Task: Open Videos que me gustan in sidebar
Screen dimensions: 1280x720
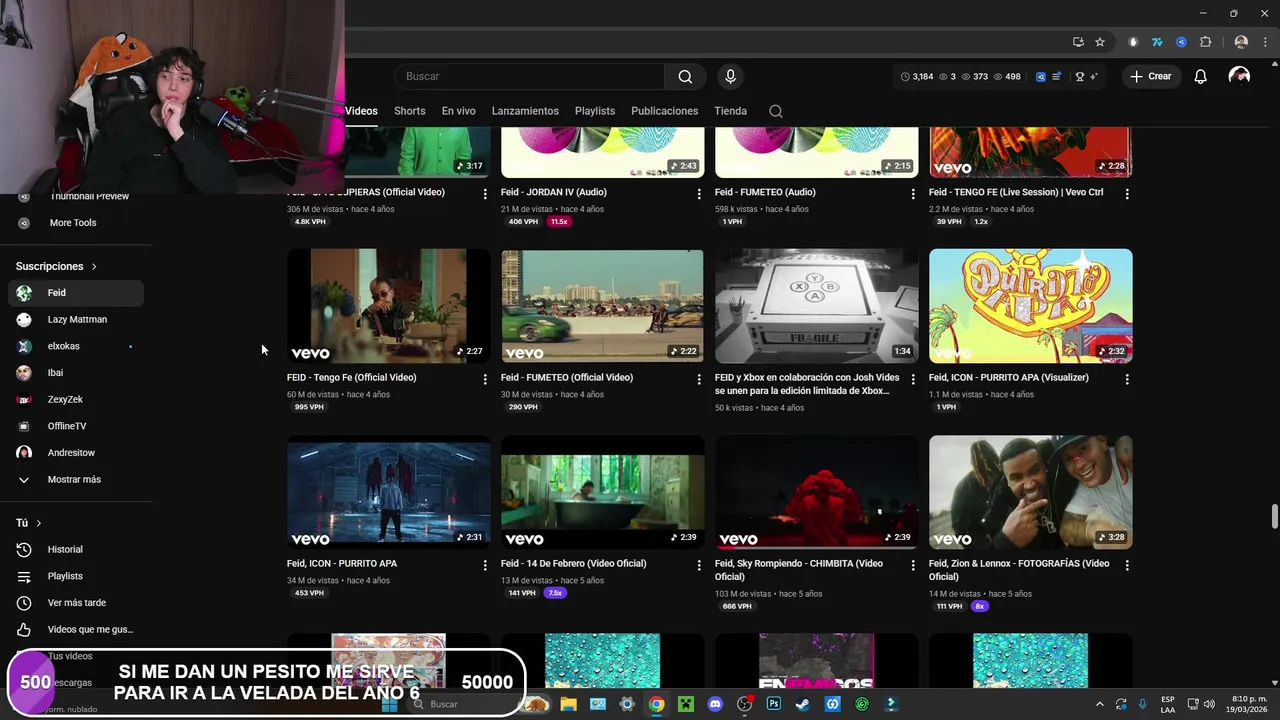Action: pyautogui.click(x=76, y=629)
